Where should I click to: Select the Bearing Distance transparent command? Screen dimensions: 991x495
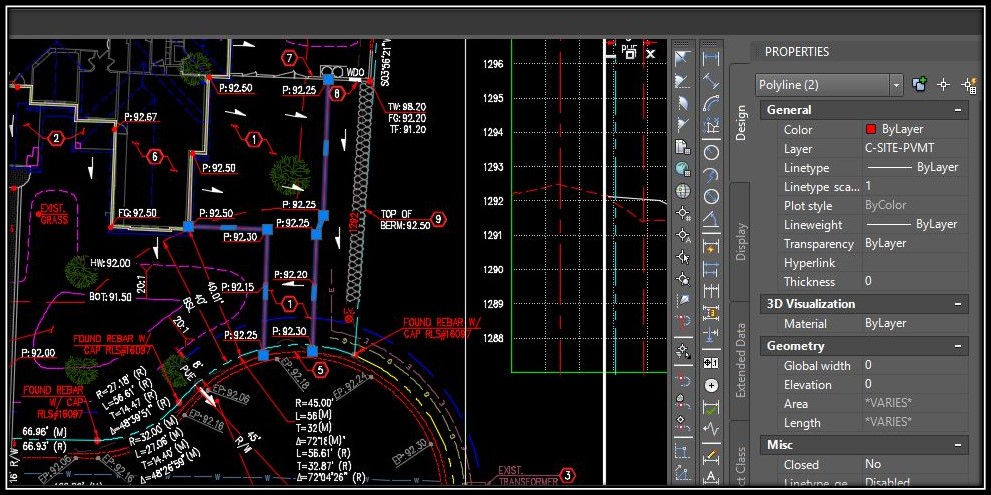[683, 81]
